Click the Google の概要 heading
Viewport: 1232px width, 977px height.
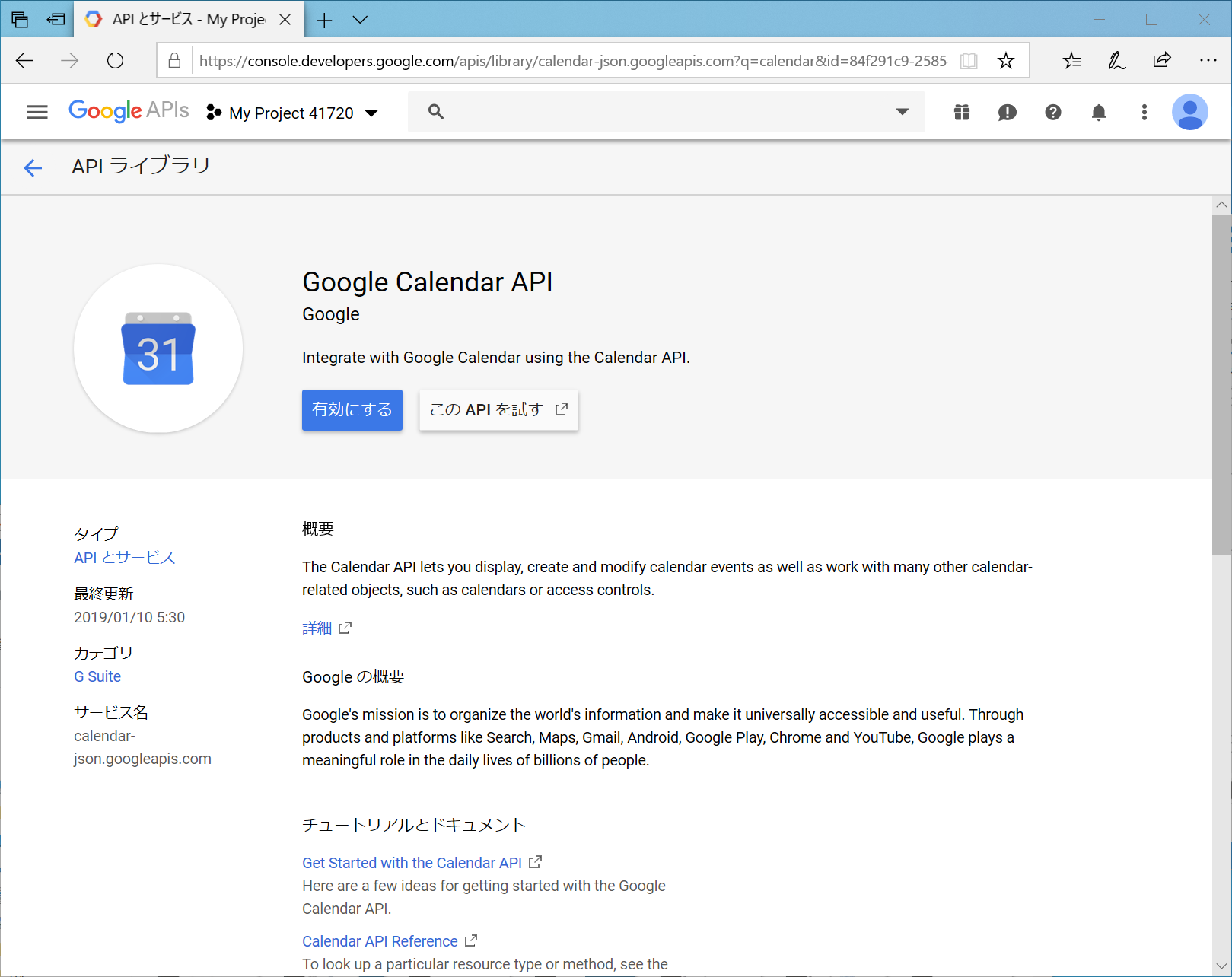pyautogui.click(x=353, y=676)
